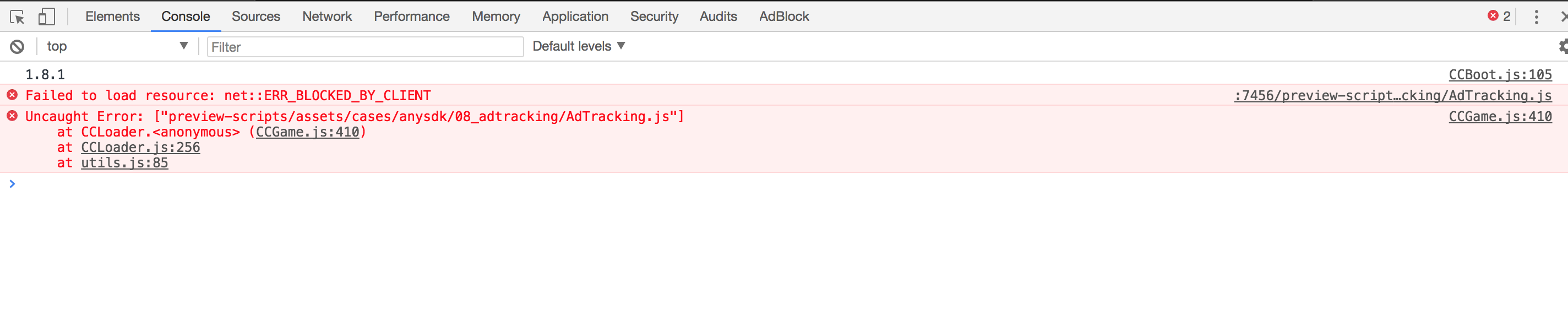
Task: Activate the inspect element picker icon
Action: coord(17,17)
